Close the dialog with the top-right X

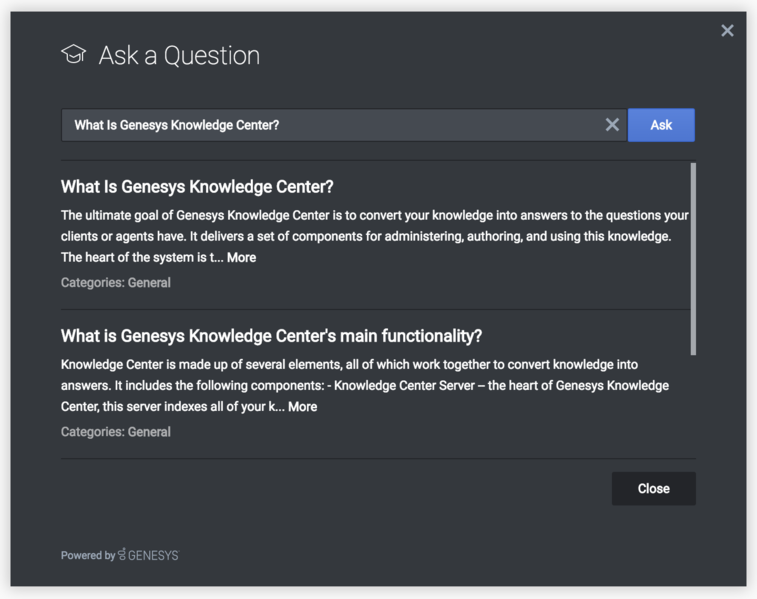click(x=727, y=31)
